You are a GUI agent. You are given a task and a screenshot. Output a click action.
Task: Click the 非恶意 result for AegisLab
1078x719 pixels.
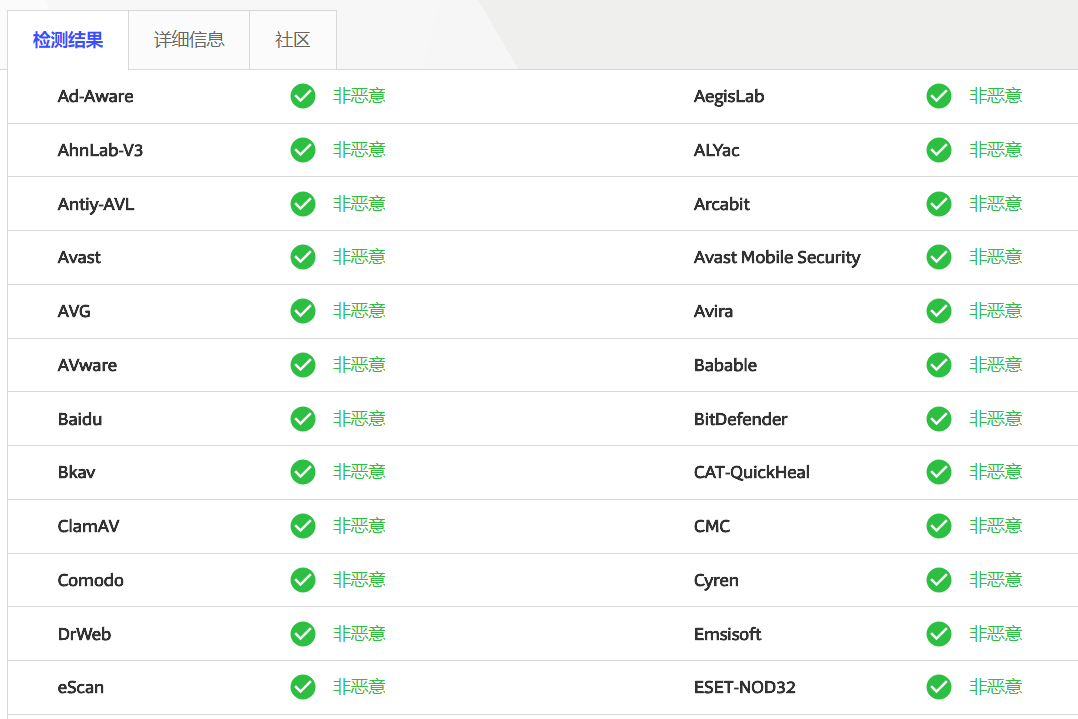coord(996,96)
